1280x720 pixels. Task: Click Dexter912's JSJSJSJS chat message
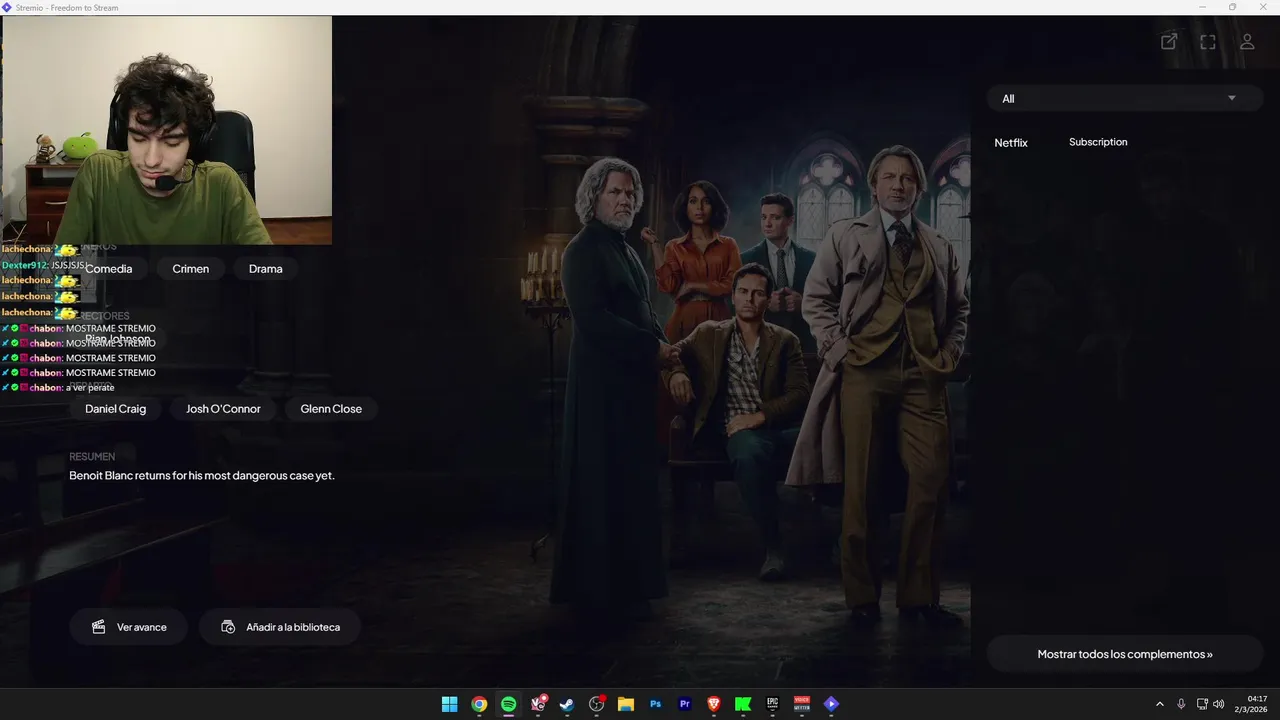click(x=70, y=265)
